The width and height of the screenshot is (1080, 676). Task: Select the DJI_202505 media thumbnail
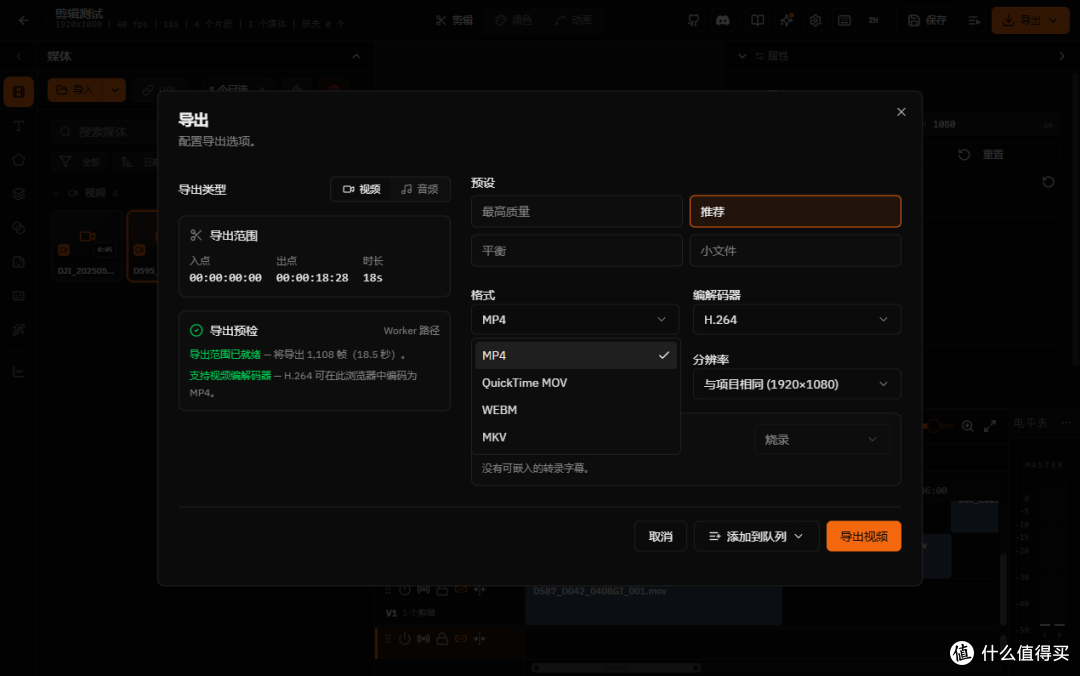pyautogui.click(x=87, y=246)
